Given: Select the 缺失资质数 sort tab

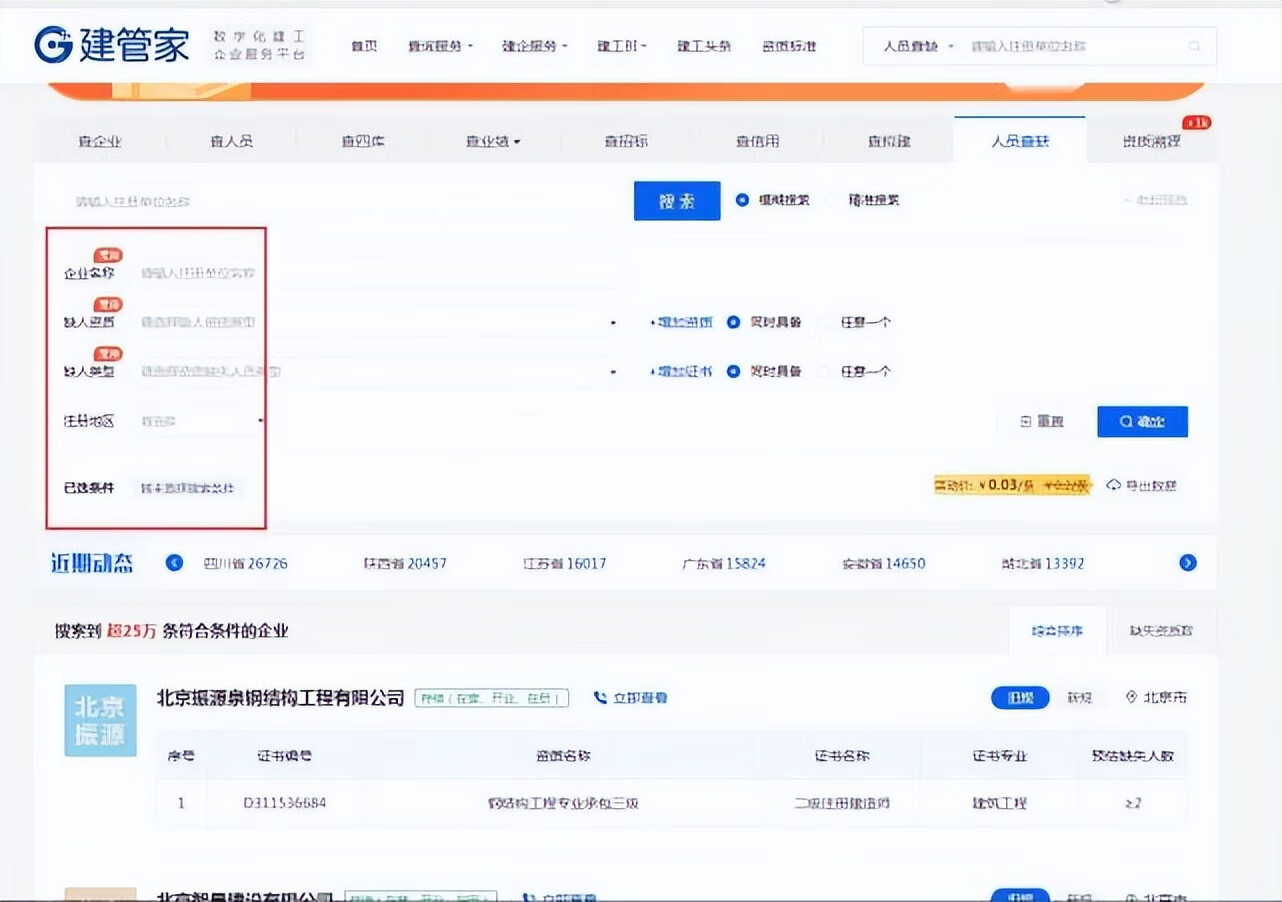Looking at the screenshot, I should 1160,631.
